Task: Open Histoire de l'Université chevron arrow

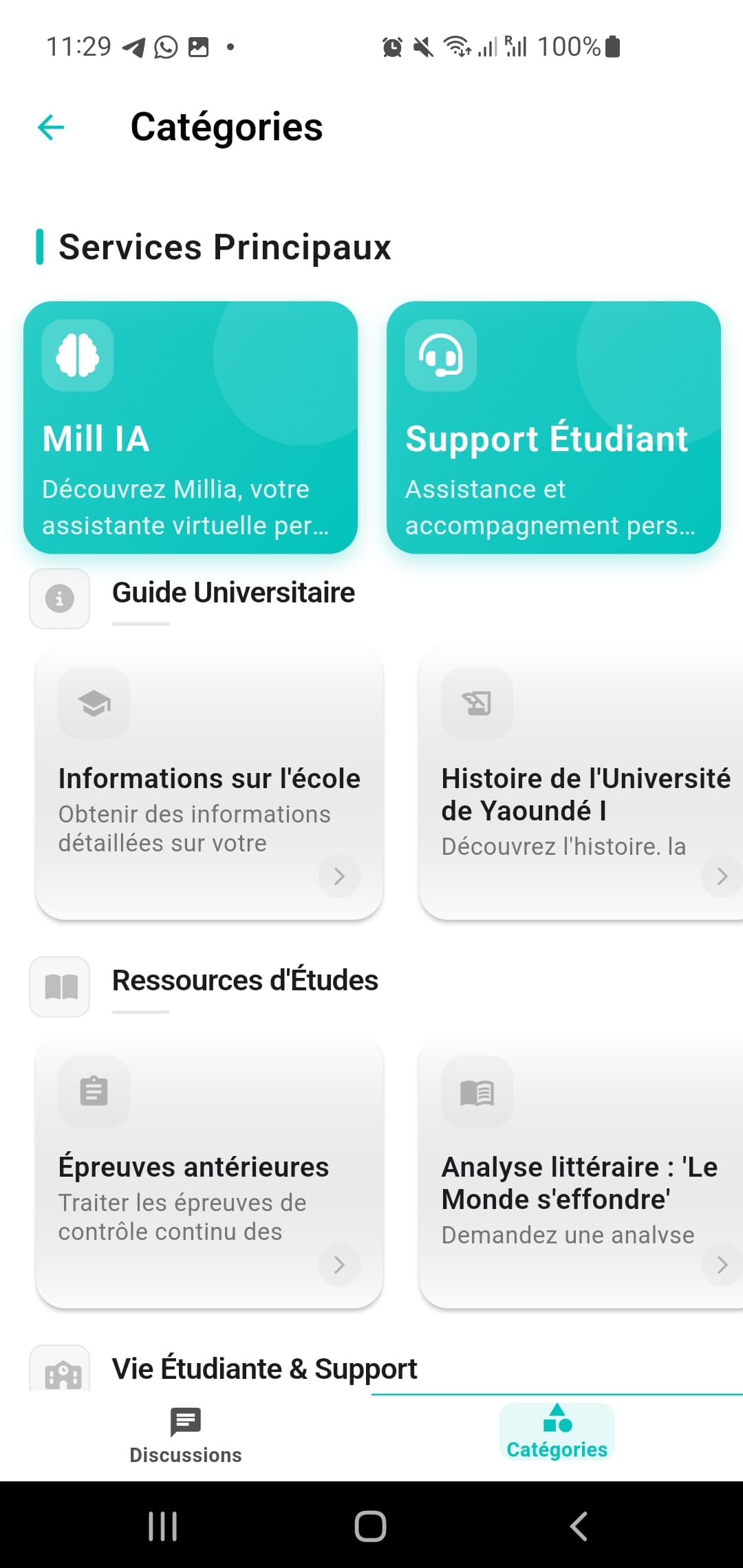Action: click(722, 876)
